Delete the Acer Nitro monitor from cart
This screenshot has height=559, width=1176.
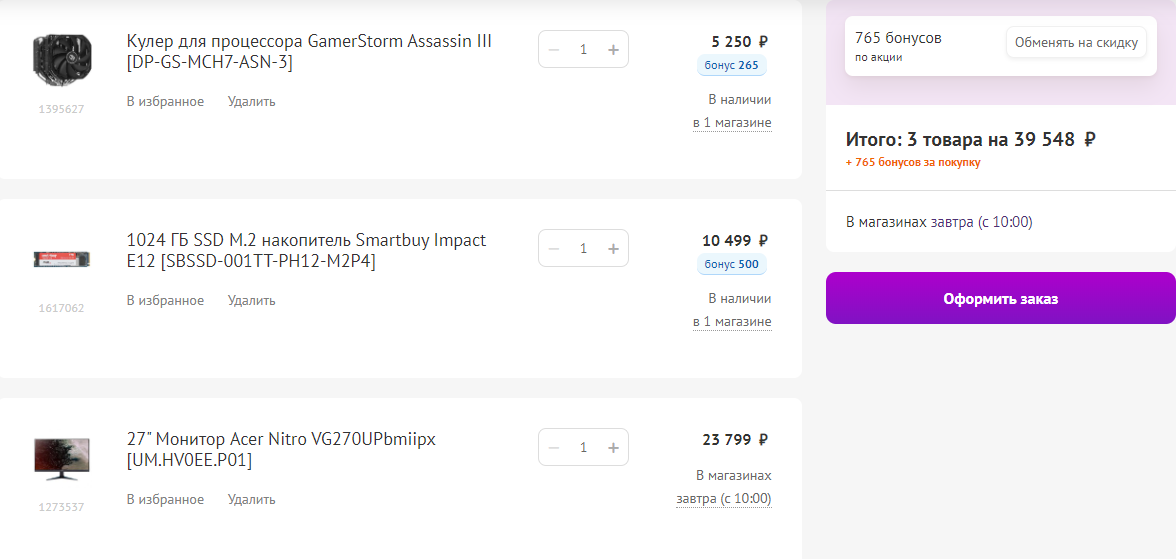tap(251, 499)
